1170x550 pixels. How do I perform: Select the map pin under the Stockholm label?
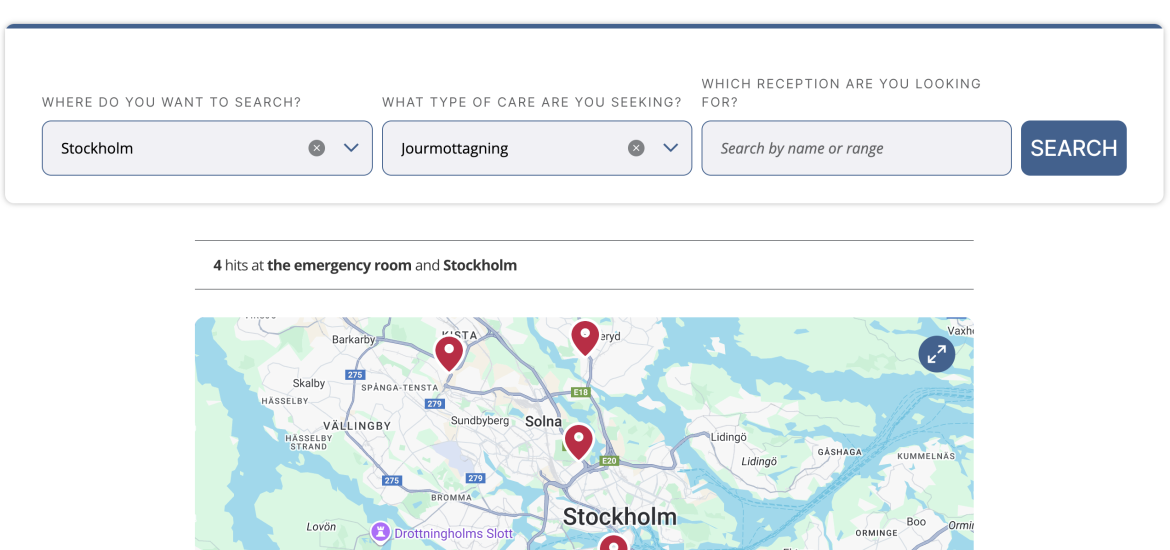[613, 543]
